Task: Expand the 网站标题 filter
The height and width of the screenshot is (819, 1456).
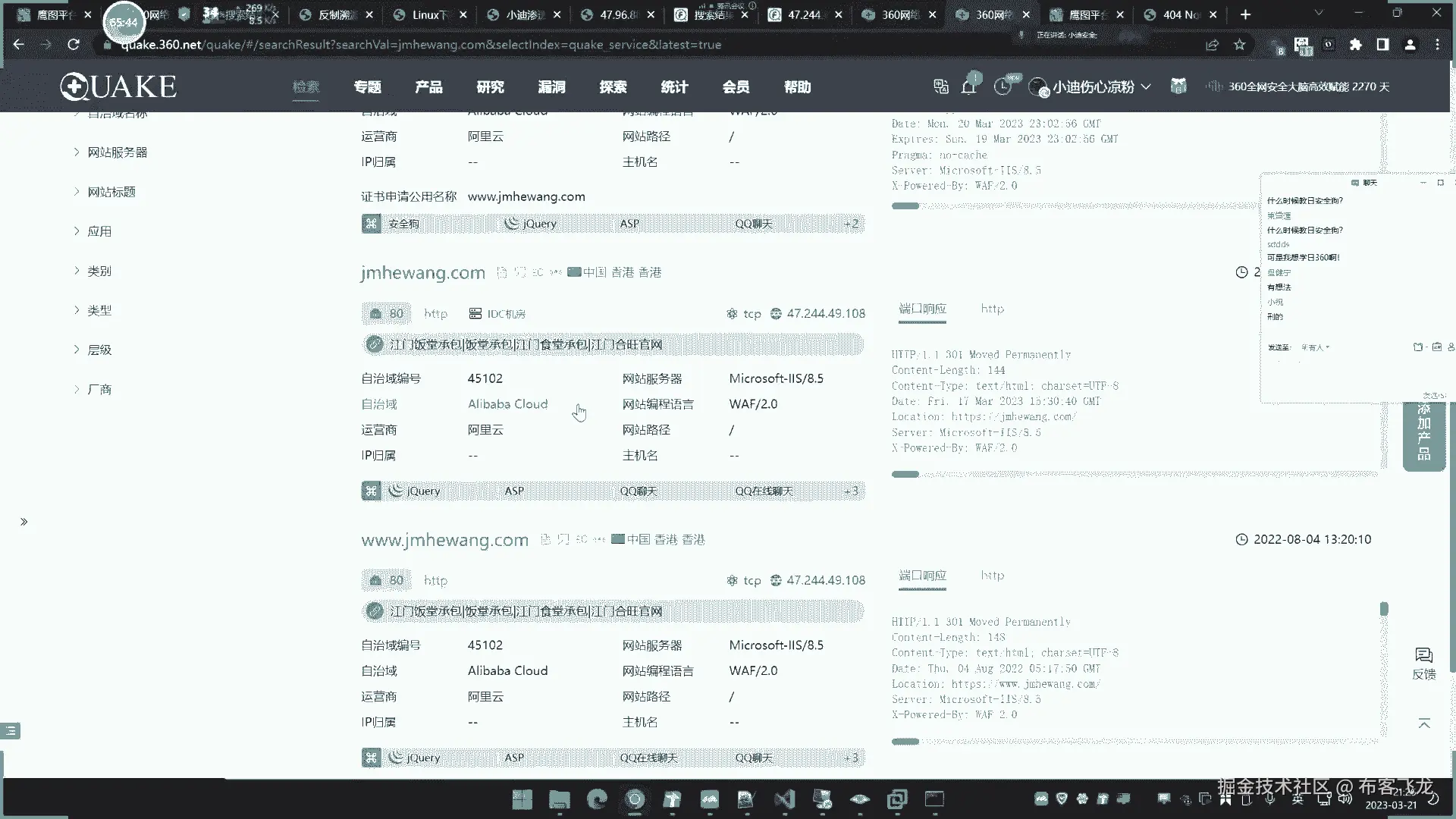Action: coord(111,192)
